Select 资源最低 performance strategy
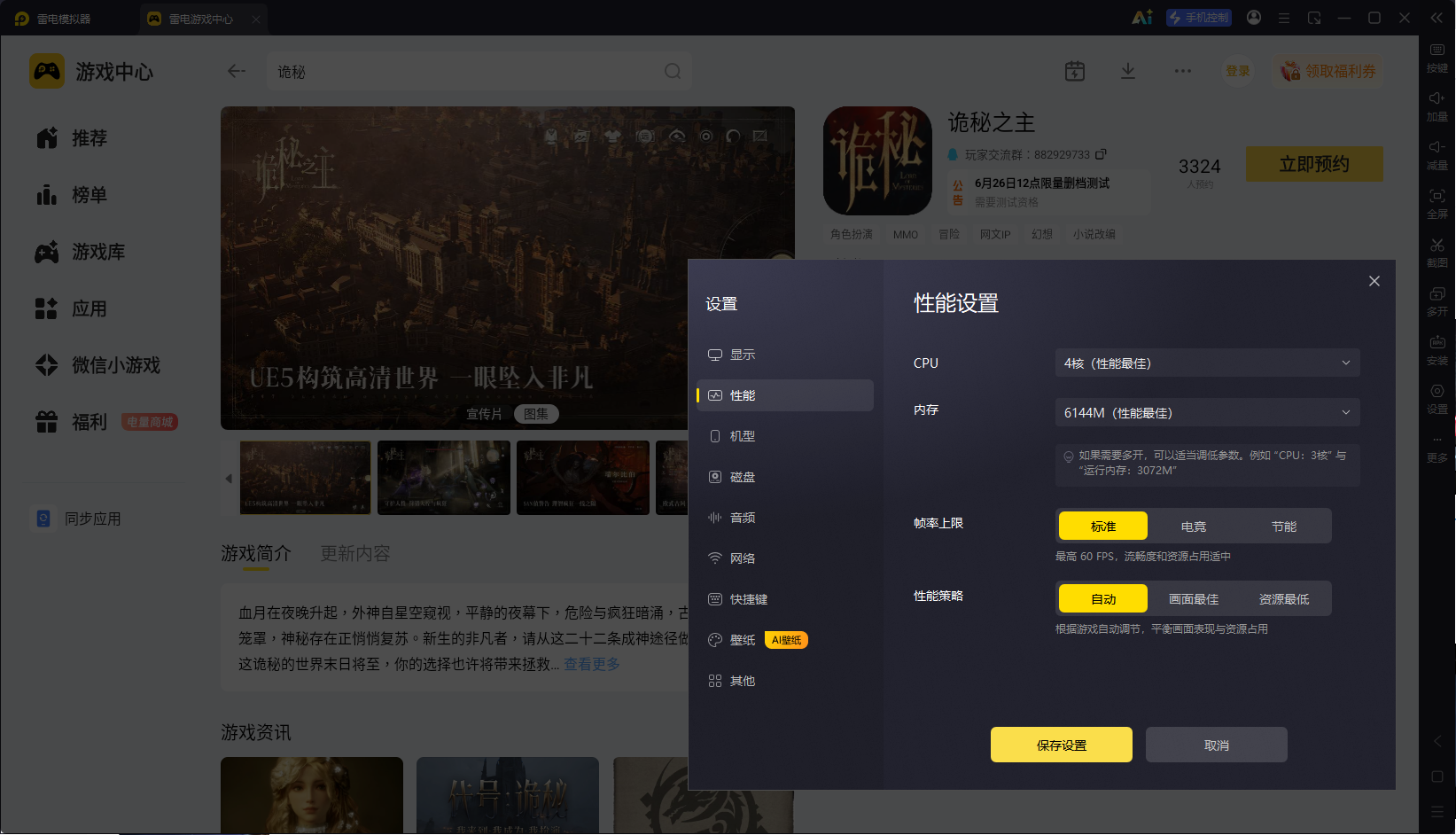 (x=1284, y=599)
